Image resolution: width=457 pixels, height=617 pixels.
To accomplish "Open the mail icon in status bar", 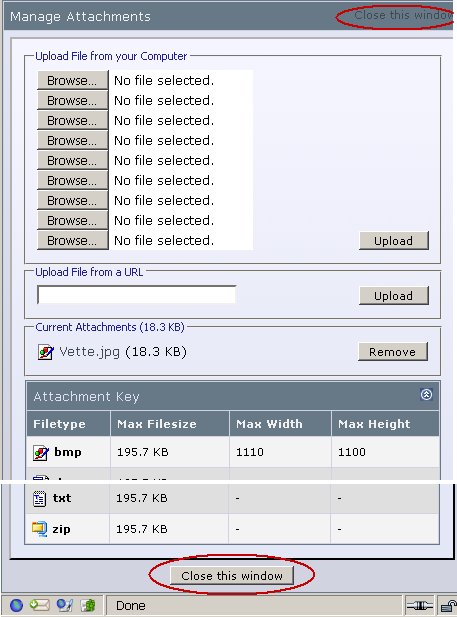I will pos(39,605).
